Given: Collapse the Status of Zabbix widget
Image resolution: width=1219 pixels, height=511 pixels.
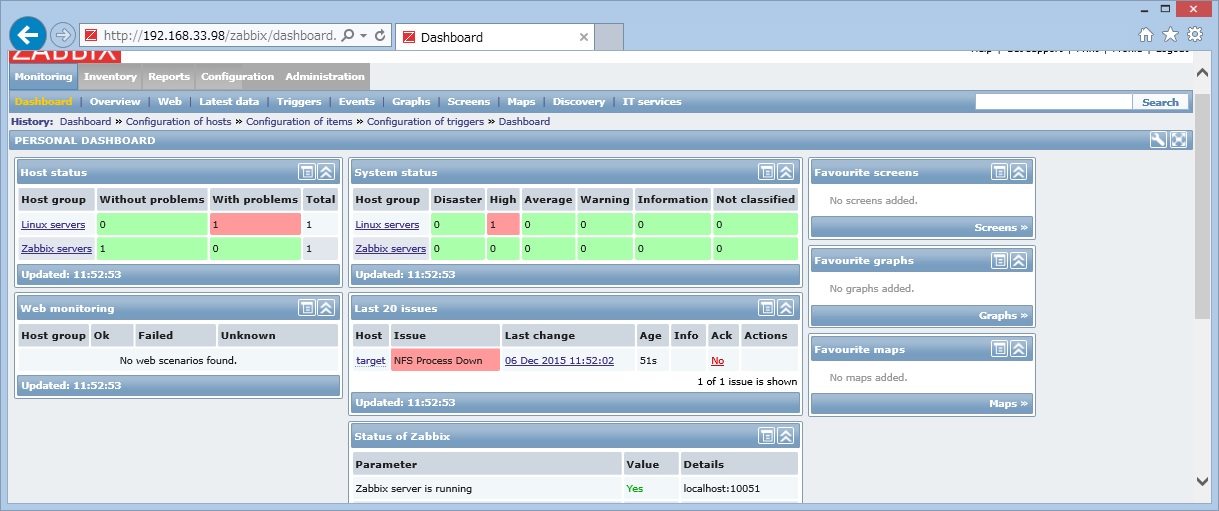Looking at the screenshot, I should click(x=786, y=436).
